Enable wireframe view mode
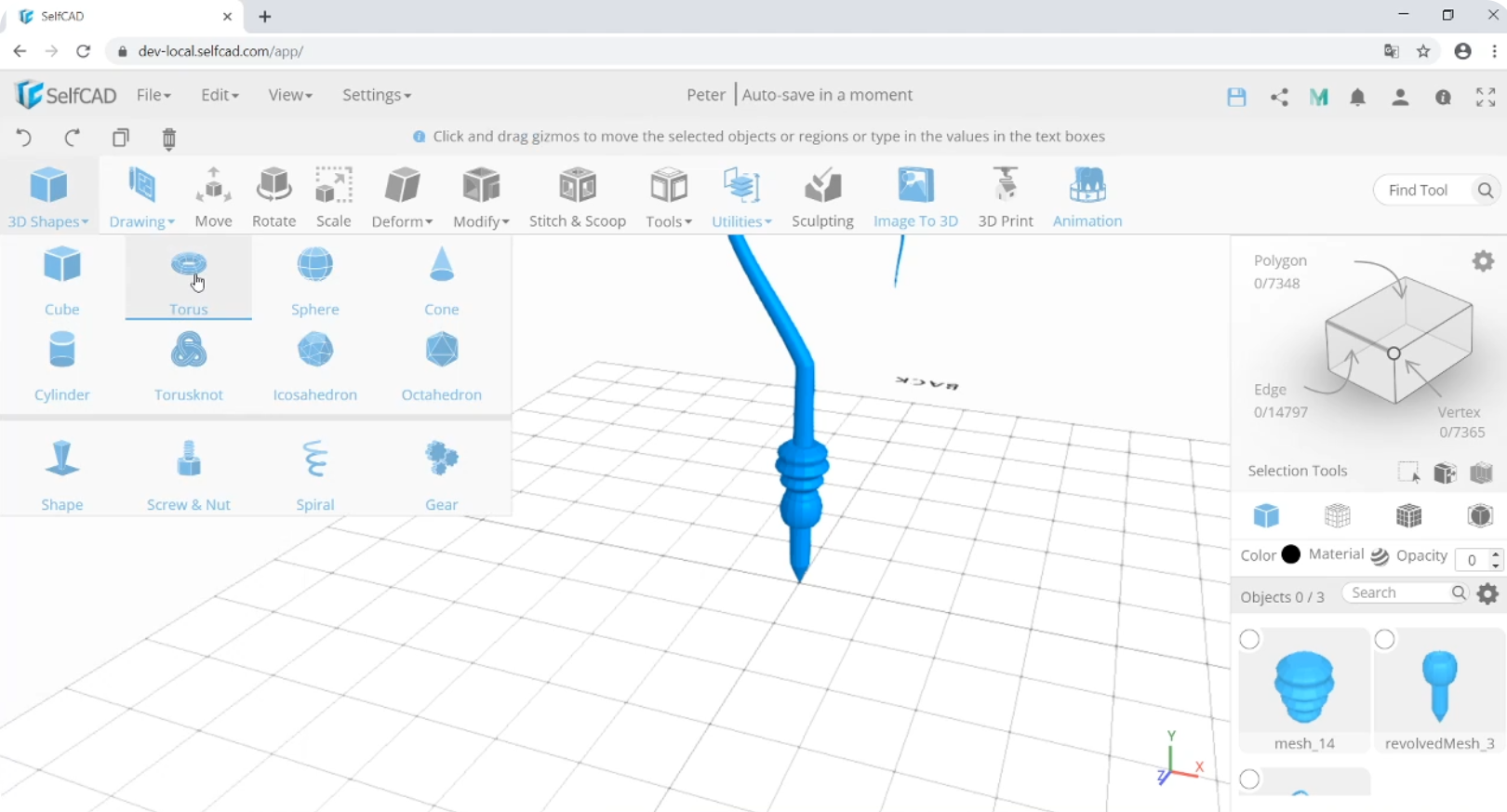1507x812 pixels. (1338, 515)
